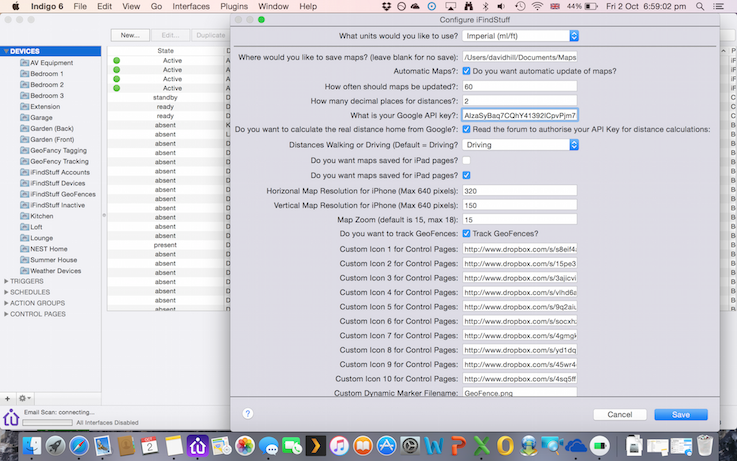Click the Google API key field

tap(519, 115)
